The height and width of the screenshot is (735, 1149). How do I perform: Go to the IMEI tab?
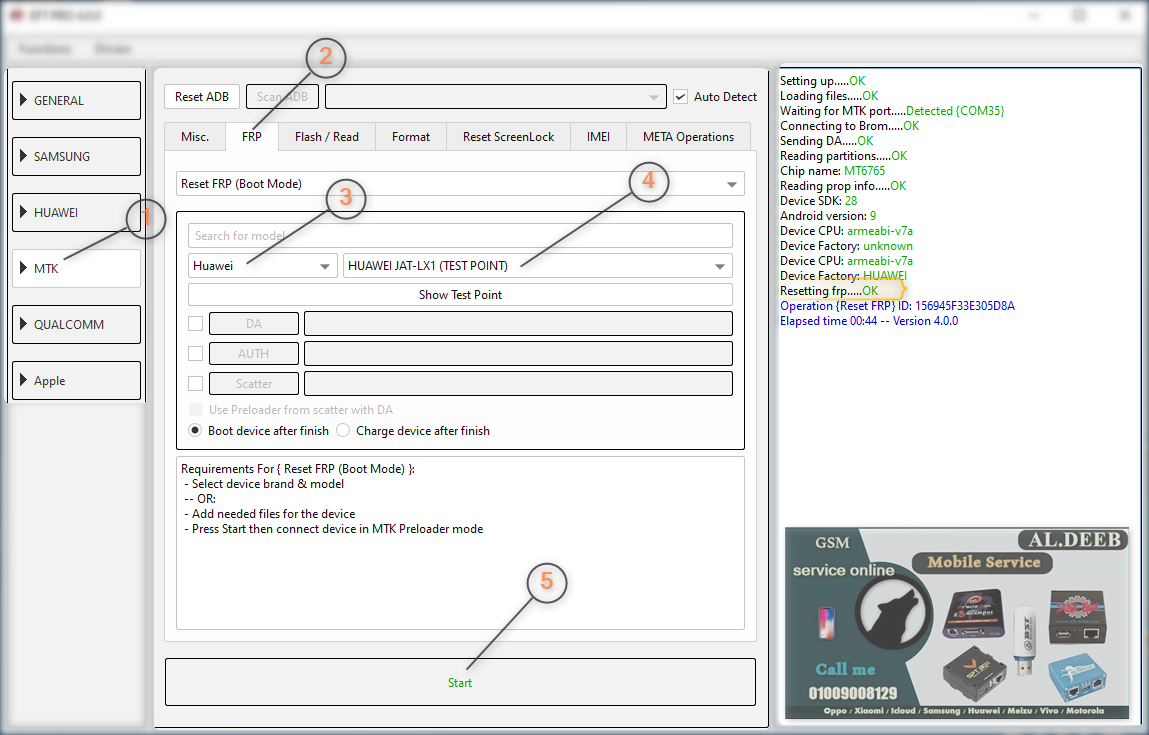pyautogui.click(x=598, y=137)
